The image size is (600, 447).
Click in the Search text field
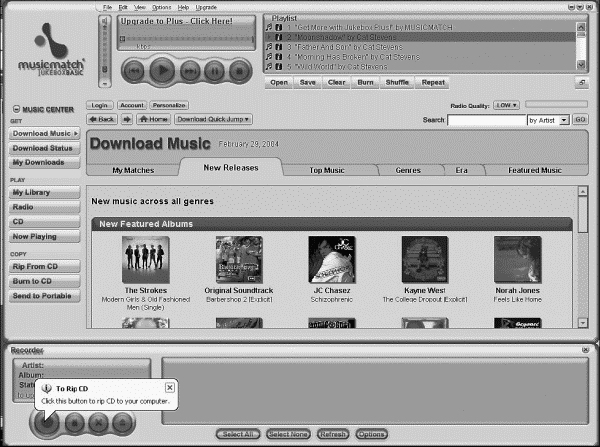[485, 120]
